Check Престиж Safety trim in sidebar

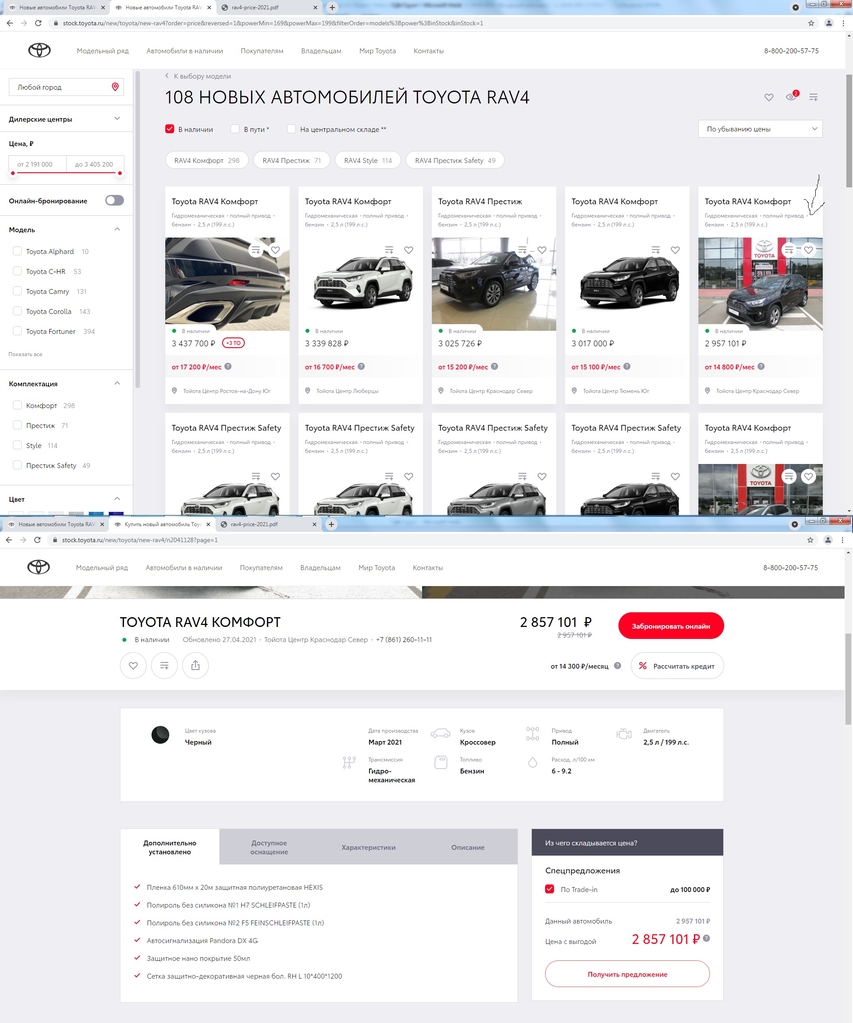(x=18, y=465)
